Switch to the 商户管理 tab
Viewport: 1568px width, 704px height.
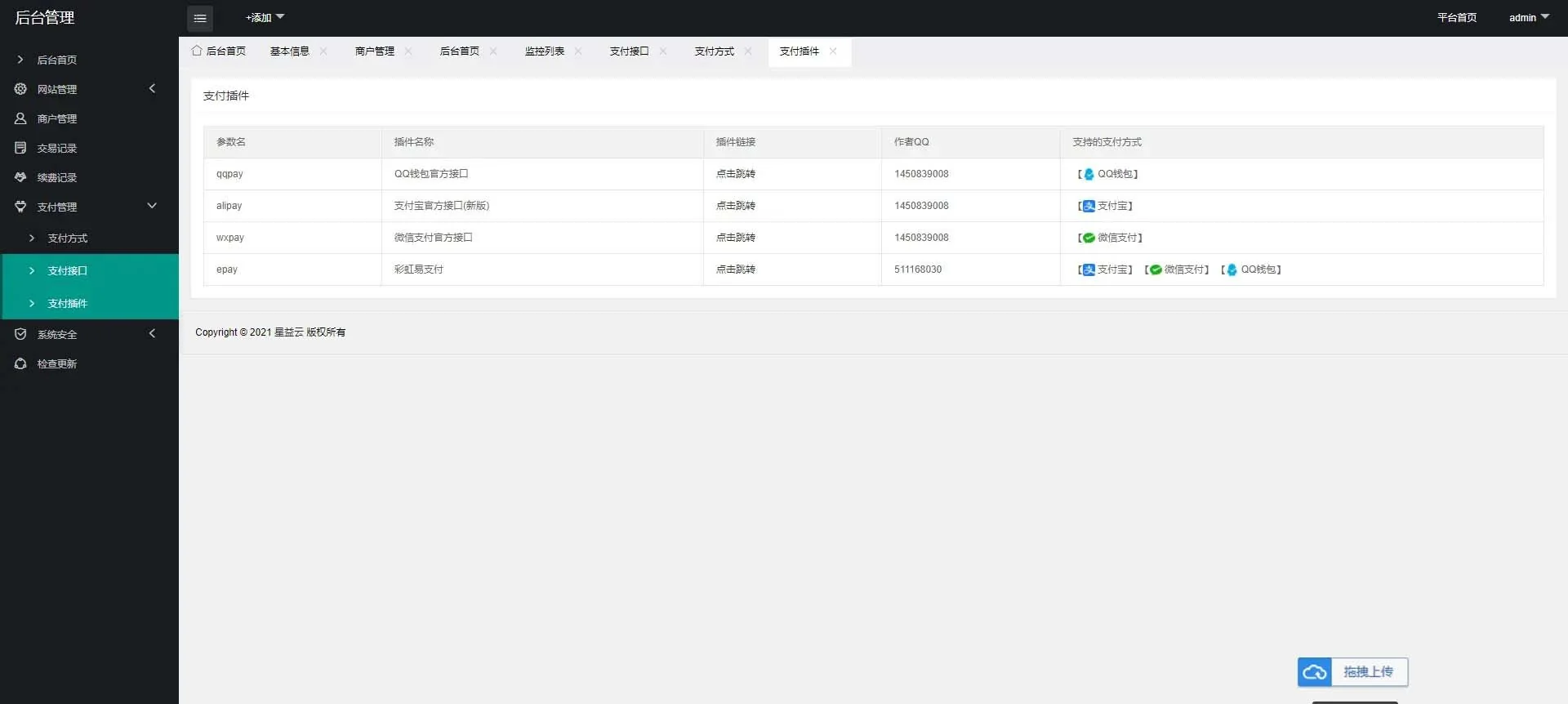point(374,51)
